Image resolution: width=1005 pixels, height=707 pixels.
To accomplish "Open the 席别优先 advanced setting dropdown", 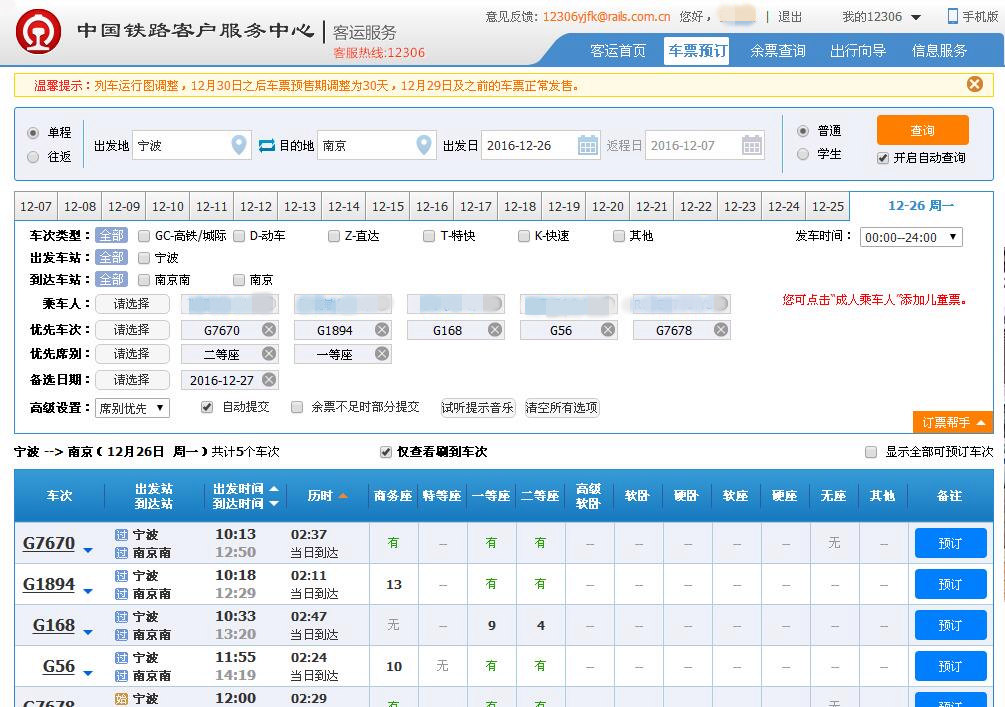I will coord(132,408).
